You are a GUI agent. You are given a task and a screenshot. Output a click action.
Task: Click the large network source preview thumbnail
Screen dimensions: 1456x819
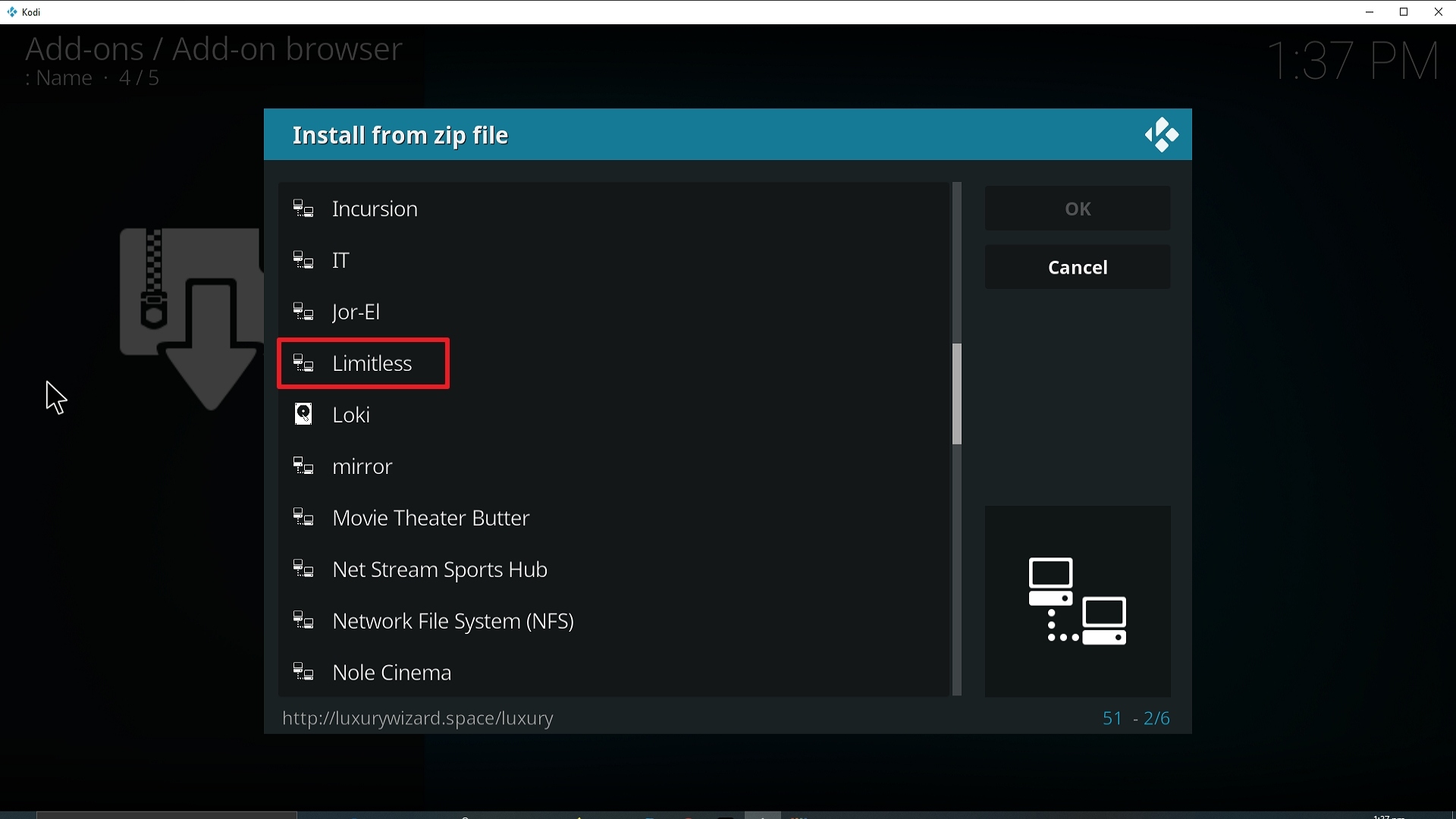[1078, 601]
